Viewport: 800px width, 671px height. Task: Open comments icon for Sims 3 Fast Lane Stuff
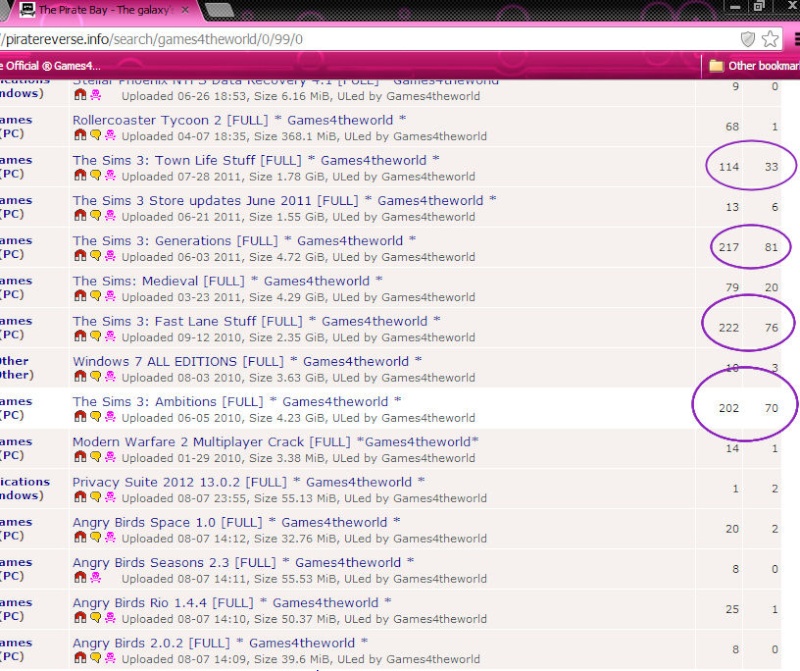[x=95, y=336]
